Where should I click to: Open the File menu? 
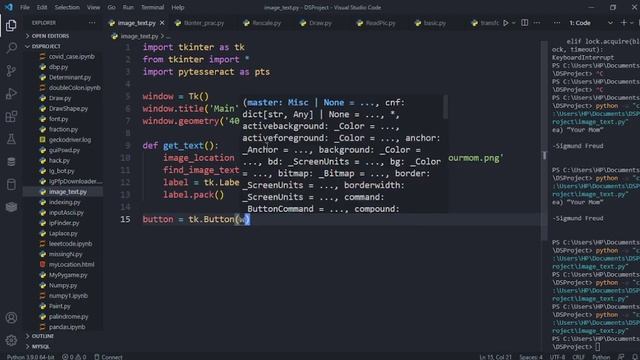(x=24, y=7)
